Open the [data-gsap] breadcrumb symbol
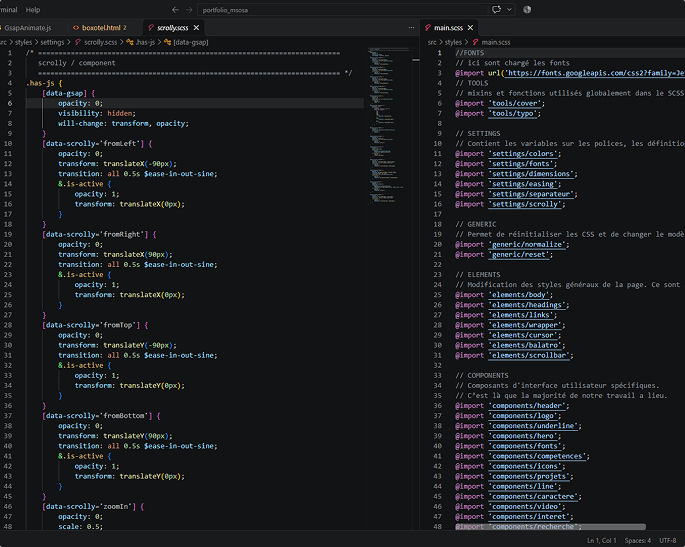685x547 pixels. click(191, 42)
